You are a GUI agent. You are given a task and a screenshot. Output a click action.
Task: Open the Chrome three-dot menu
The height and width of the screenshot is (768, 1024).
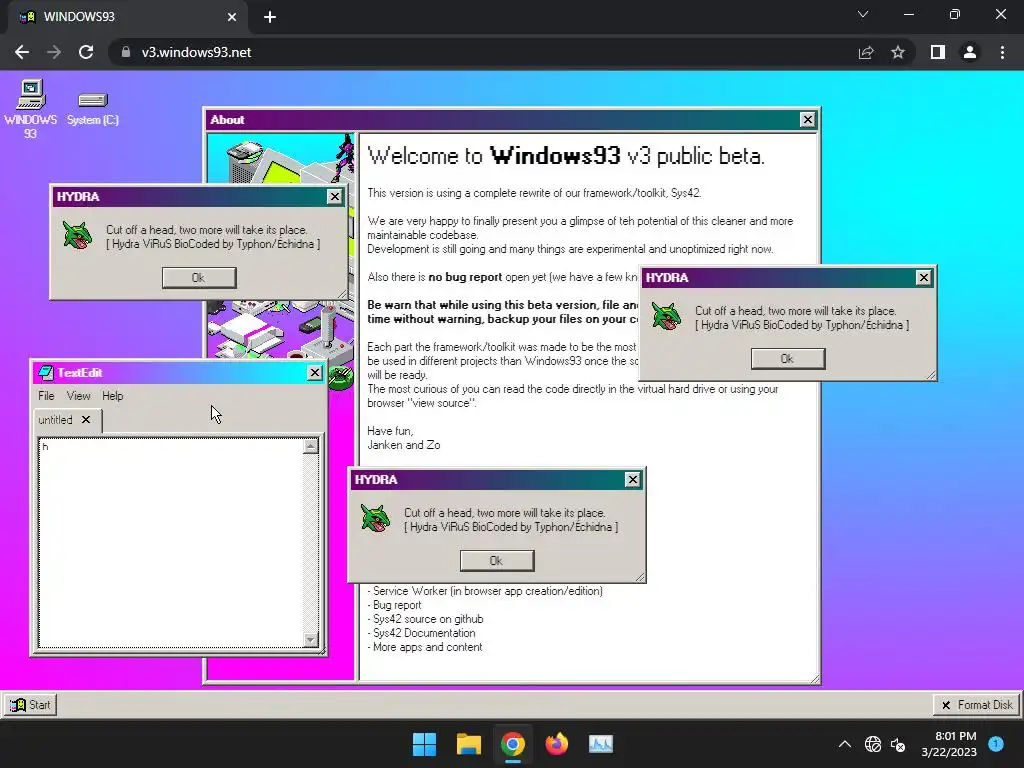coord(1002,52)
